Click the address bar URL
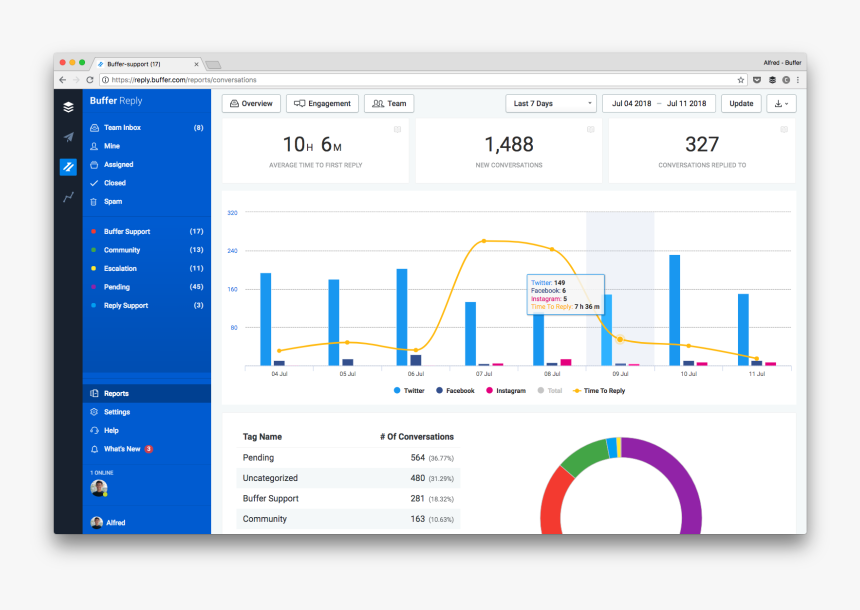The height and width of the screenshot is (610, 860). click(184, 80)
